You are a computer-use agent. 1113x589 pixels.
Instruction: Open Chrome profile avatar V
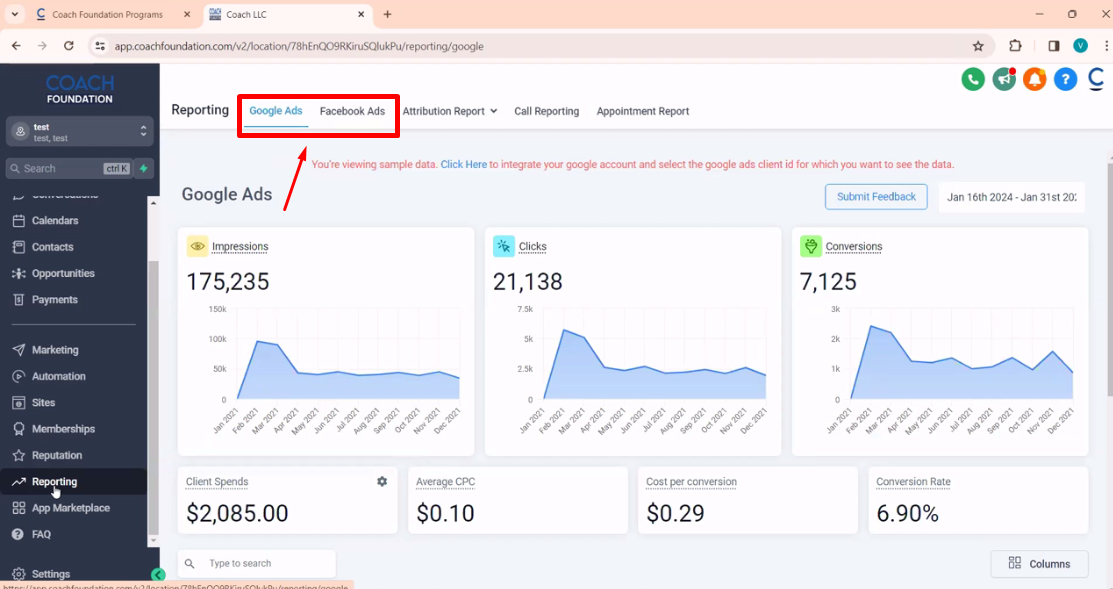1080,46
